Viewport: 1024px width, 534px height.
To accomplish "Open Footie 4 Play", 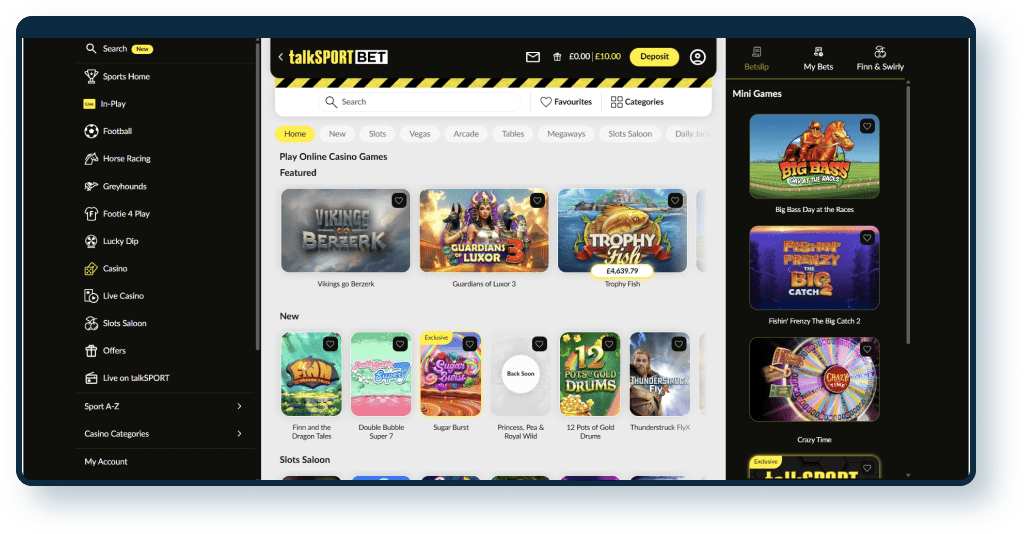I will [x=117, y=213].
